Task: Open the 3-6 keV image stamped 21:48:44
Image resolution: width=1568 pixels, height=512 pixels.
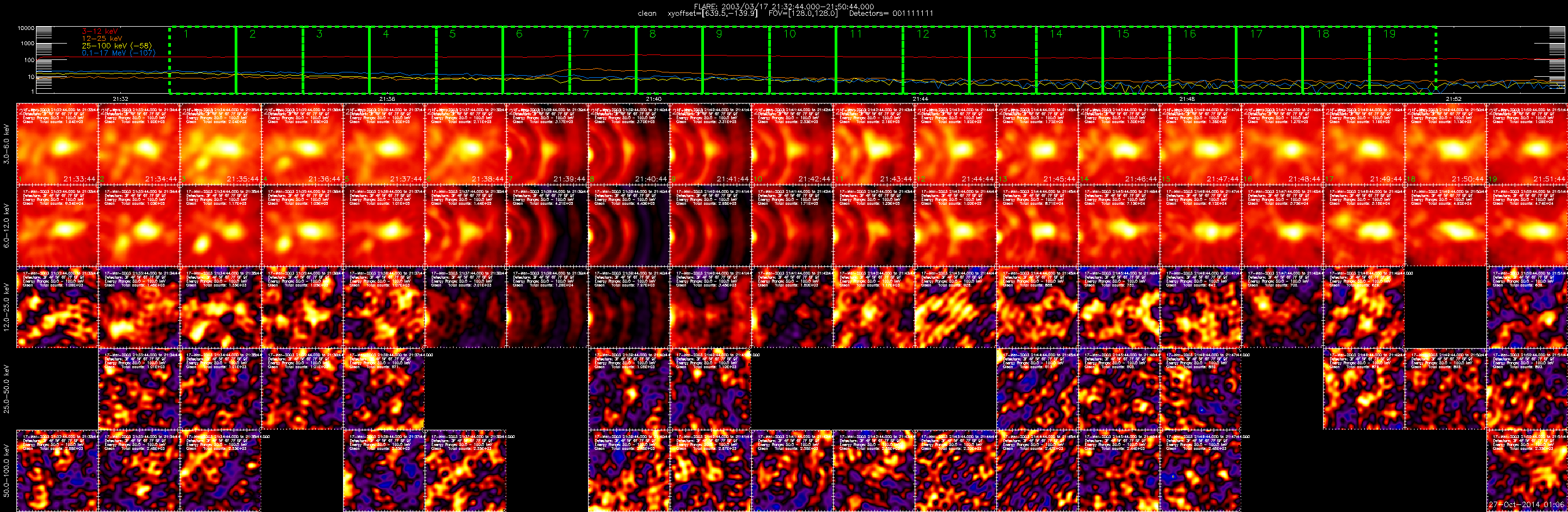Action: pos(1282,144)
